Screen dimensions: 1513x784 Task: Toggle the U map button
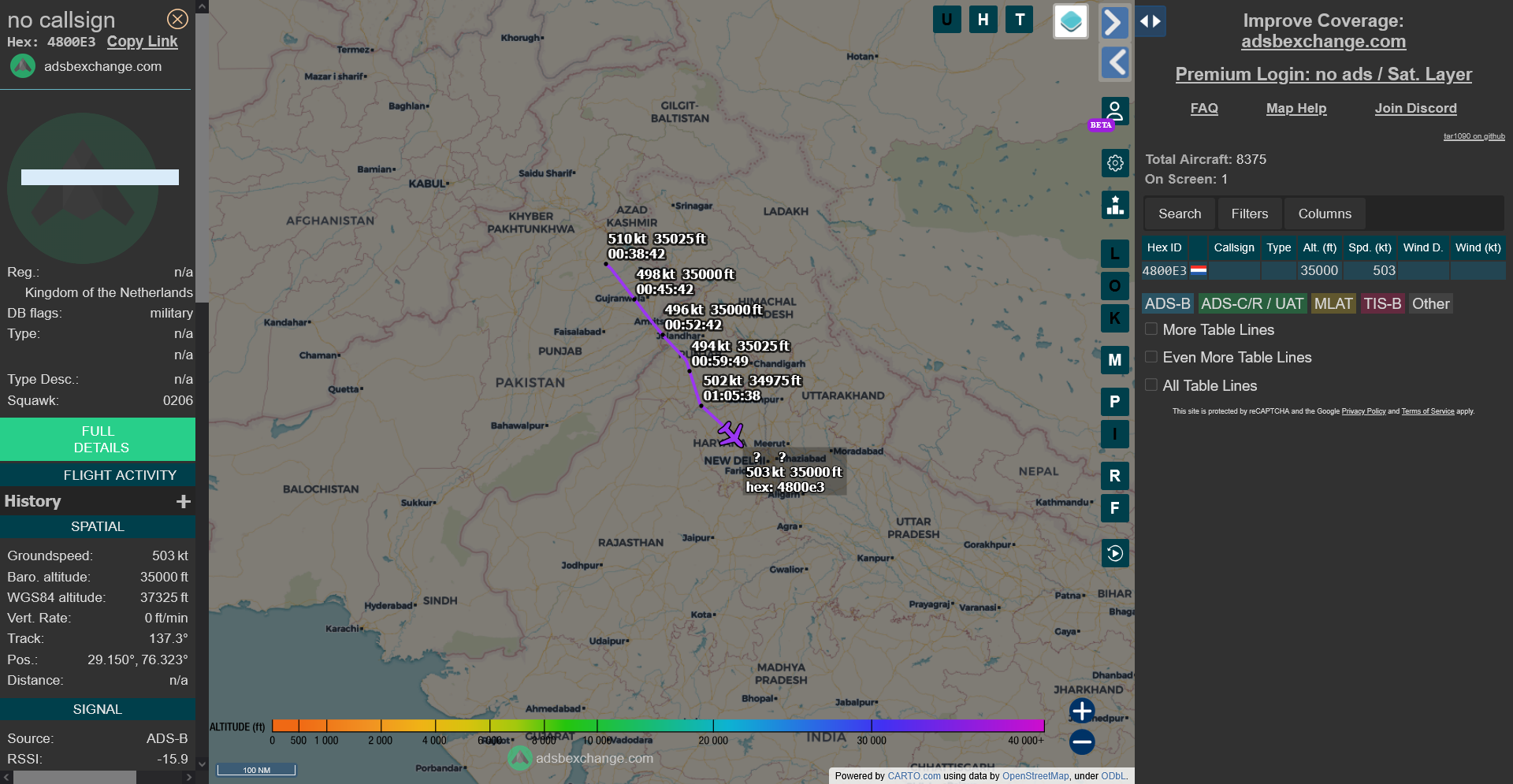[x=946, y=20]
